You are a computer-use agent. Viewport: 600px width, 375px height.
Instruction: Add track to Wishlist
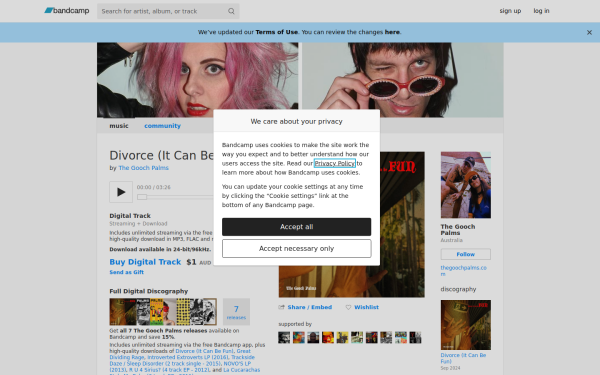coord(366,307)
